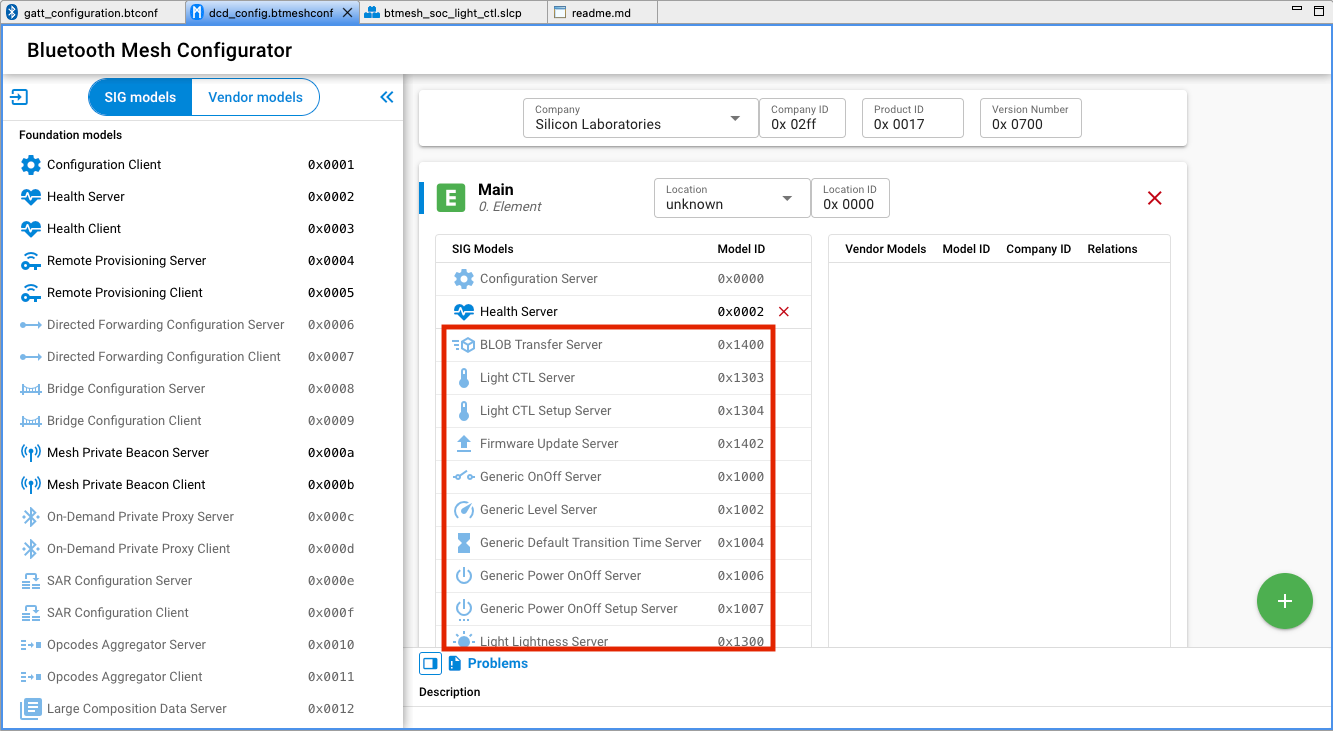Switch to the gatt_configuration.btconf tab
The height and width of the screenshot is (731, 1333).
click(92, 13)
